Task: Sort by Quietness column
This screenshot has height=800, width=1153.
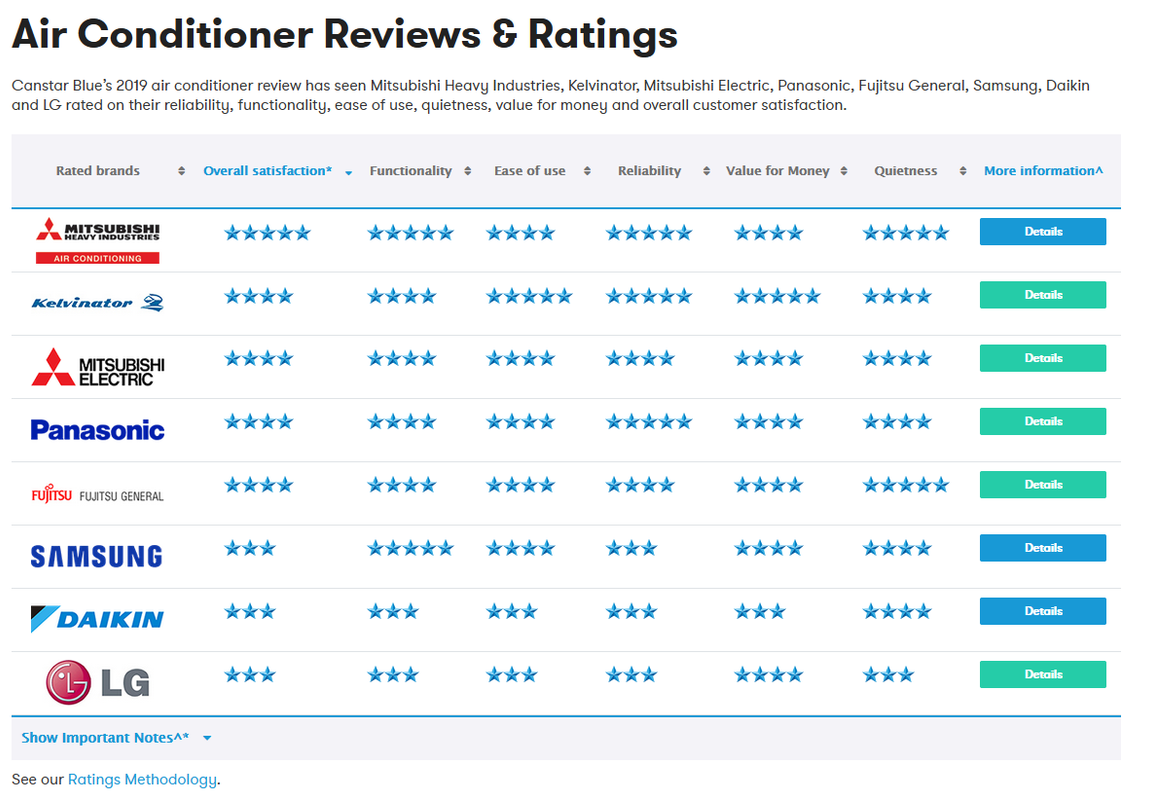Action: (x=963, y=171)
